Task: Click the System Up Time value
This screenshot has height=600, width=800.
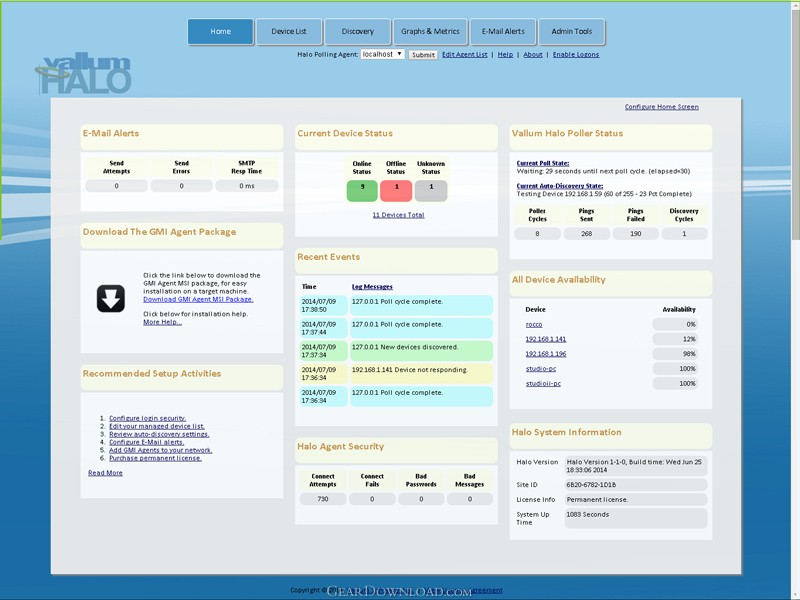Action: [636, 518]
